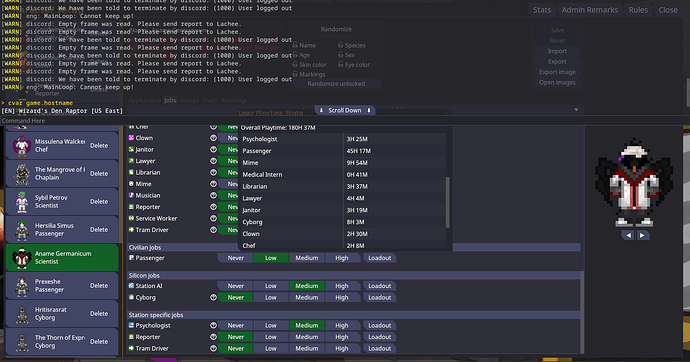Viewport: 690px width, 362px height.
Task: Open the dropdown arrow right of Scroll Down
Action: [576, 110]
